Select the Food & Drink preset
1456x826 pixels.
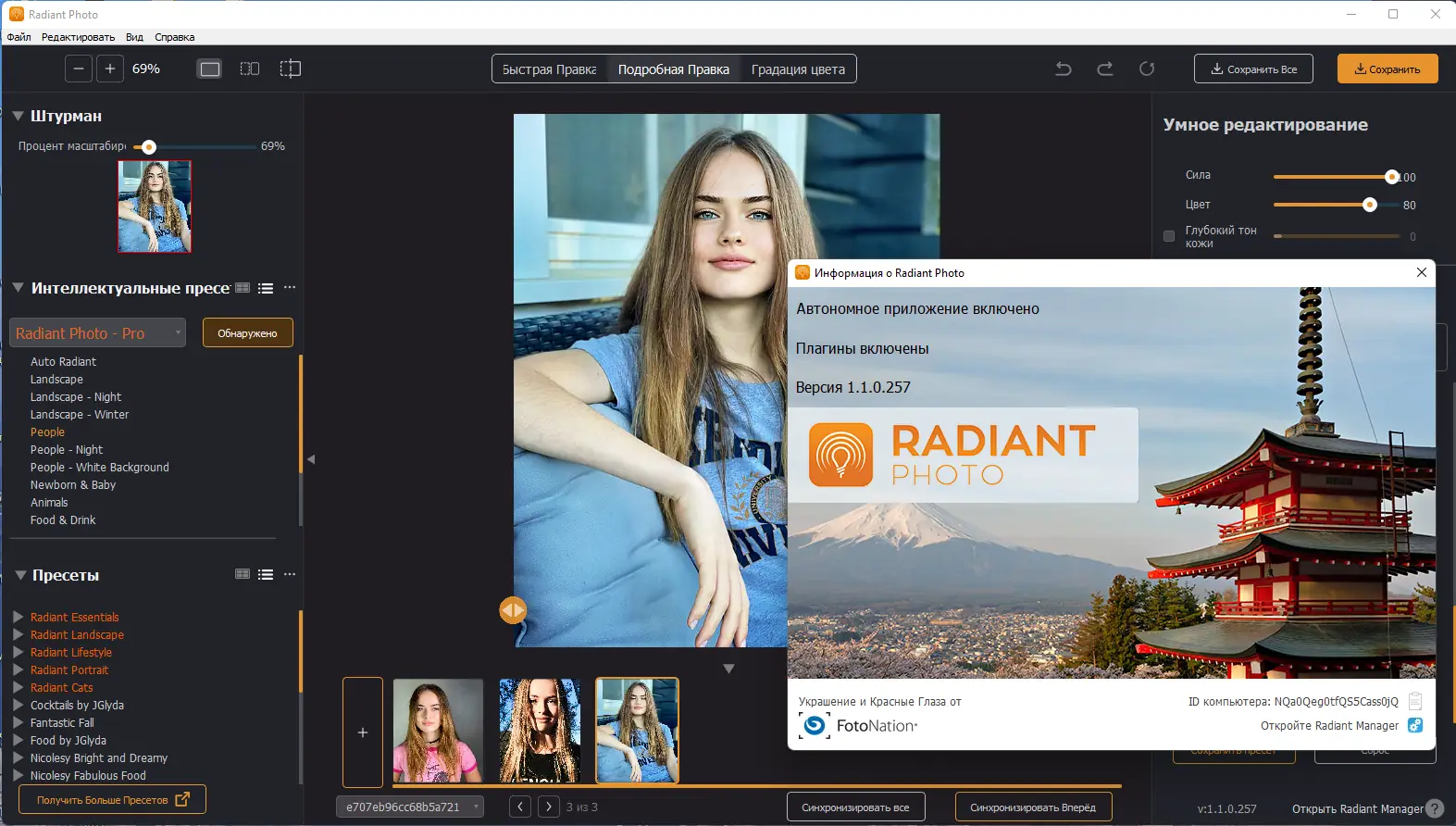click(63, 520)
